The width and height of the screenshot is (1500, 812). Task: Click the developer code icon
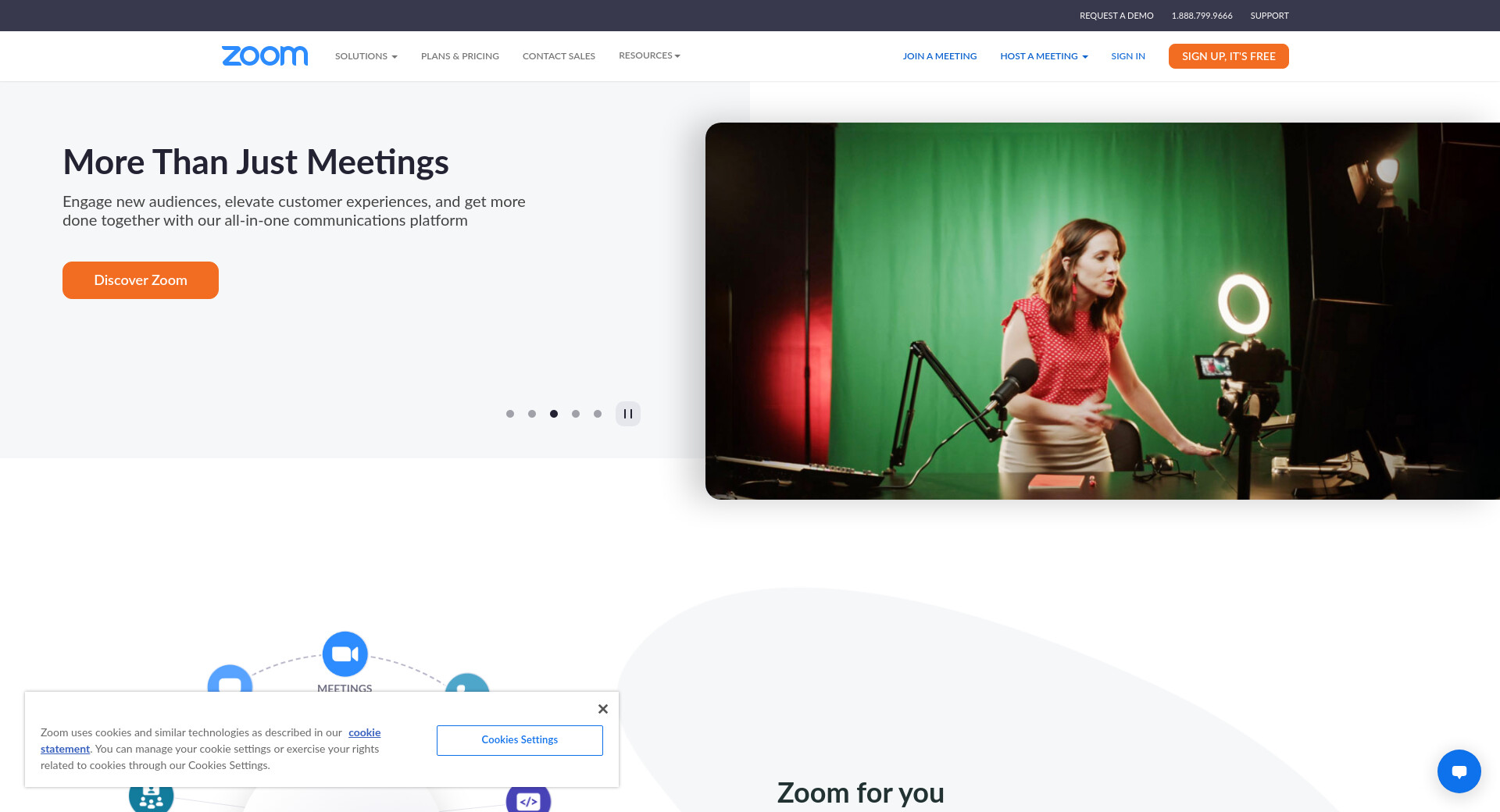click(x=529, y=800)
